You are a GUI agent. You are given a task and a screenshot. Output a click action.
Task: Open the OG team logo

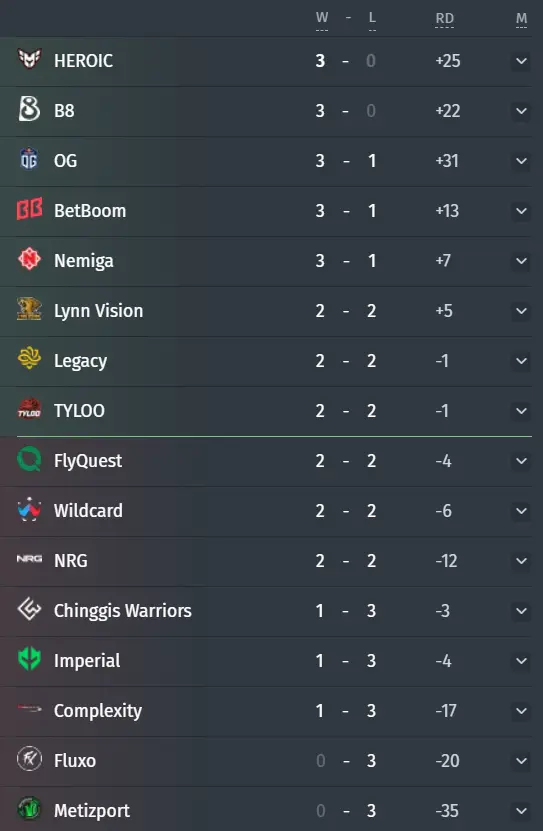point(29,158)
